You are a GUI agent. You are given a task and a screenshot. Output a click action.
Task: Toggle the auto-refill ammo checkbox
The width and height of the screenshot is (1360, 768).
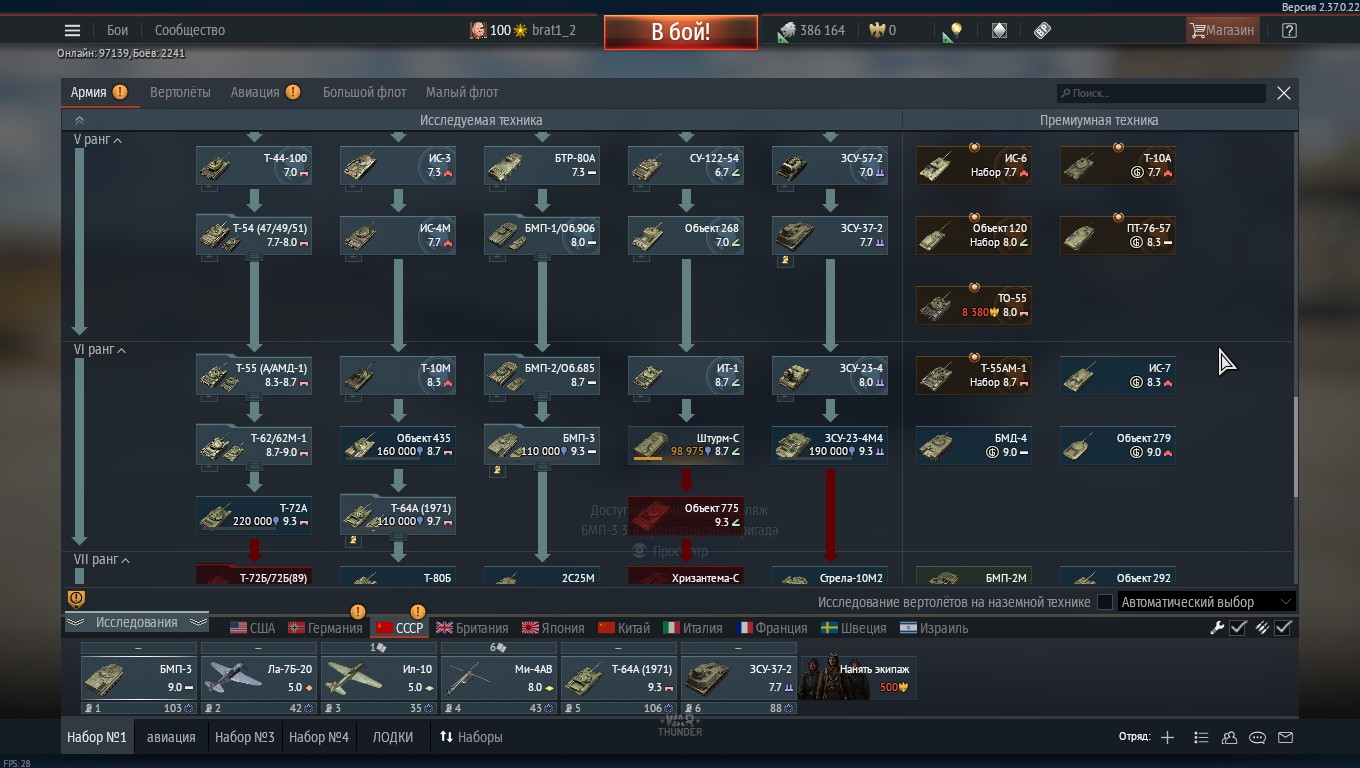[1284, 628]
